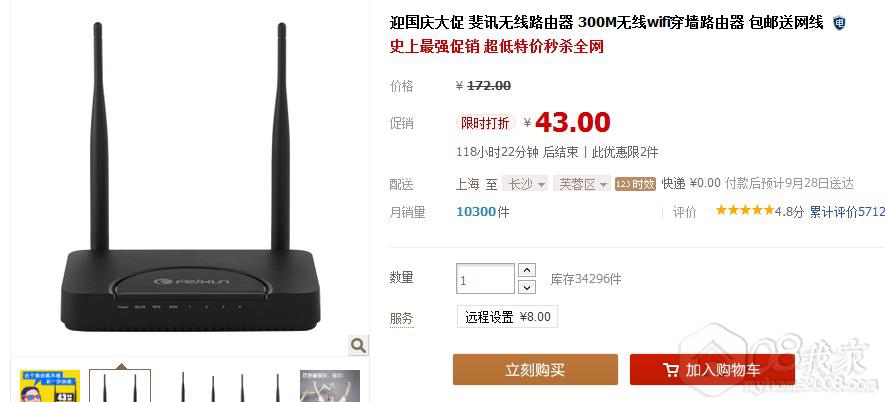The height and width of the screenshot is (402, 885).
Task: Click the main router product image
Action: [190, 178]
